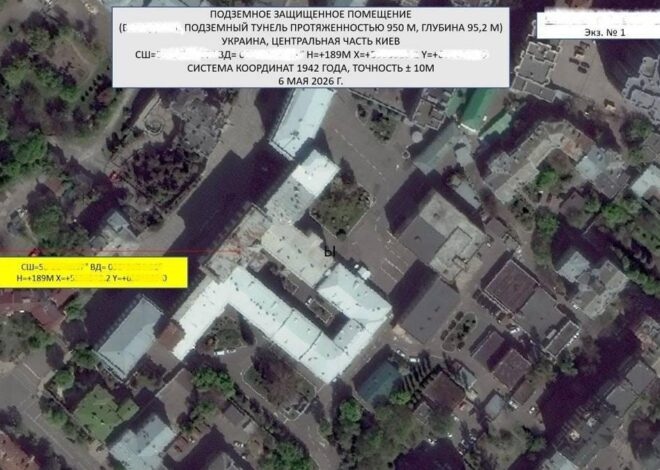Click "СИСТЕМА КООРДИНАТ 1942 ГОДА" text
This screenshot has height=470, width=660.
pyautogui.click(x=268, y=68)
